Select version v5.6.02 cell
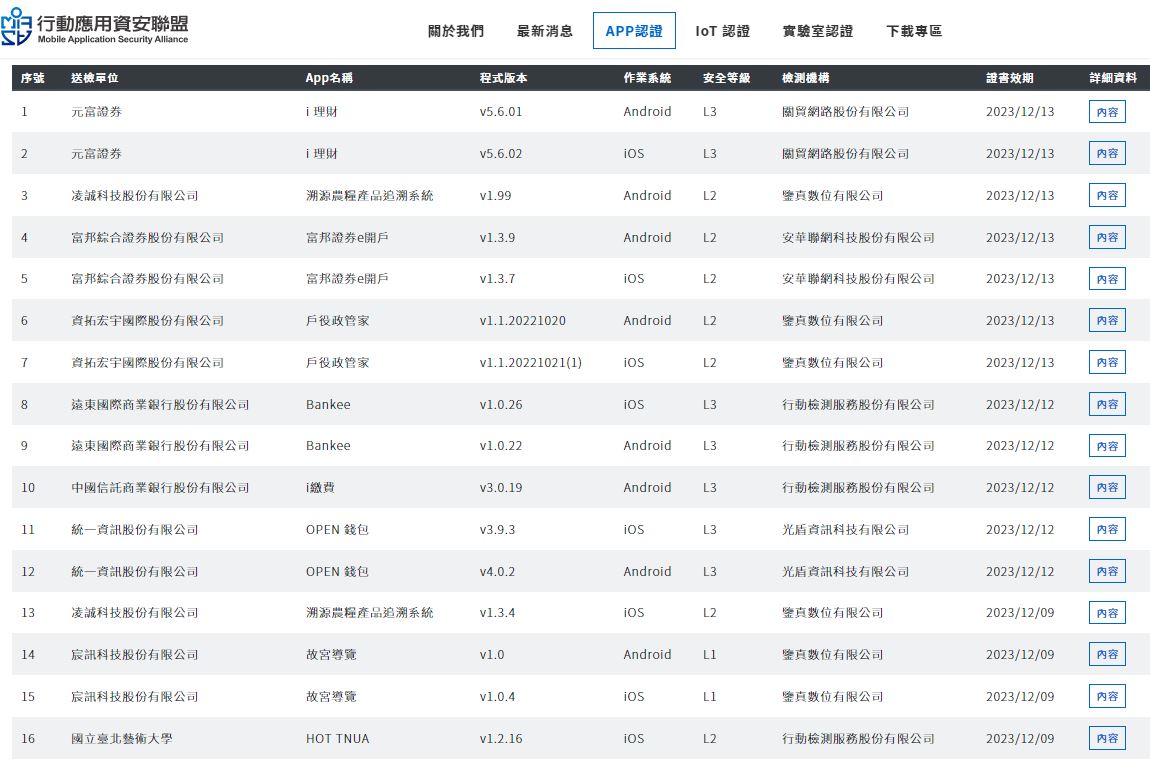Viewport: 1150px width, 765px height. tap(501, 153)
